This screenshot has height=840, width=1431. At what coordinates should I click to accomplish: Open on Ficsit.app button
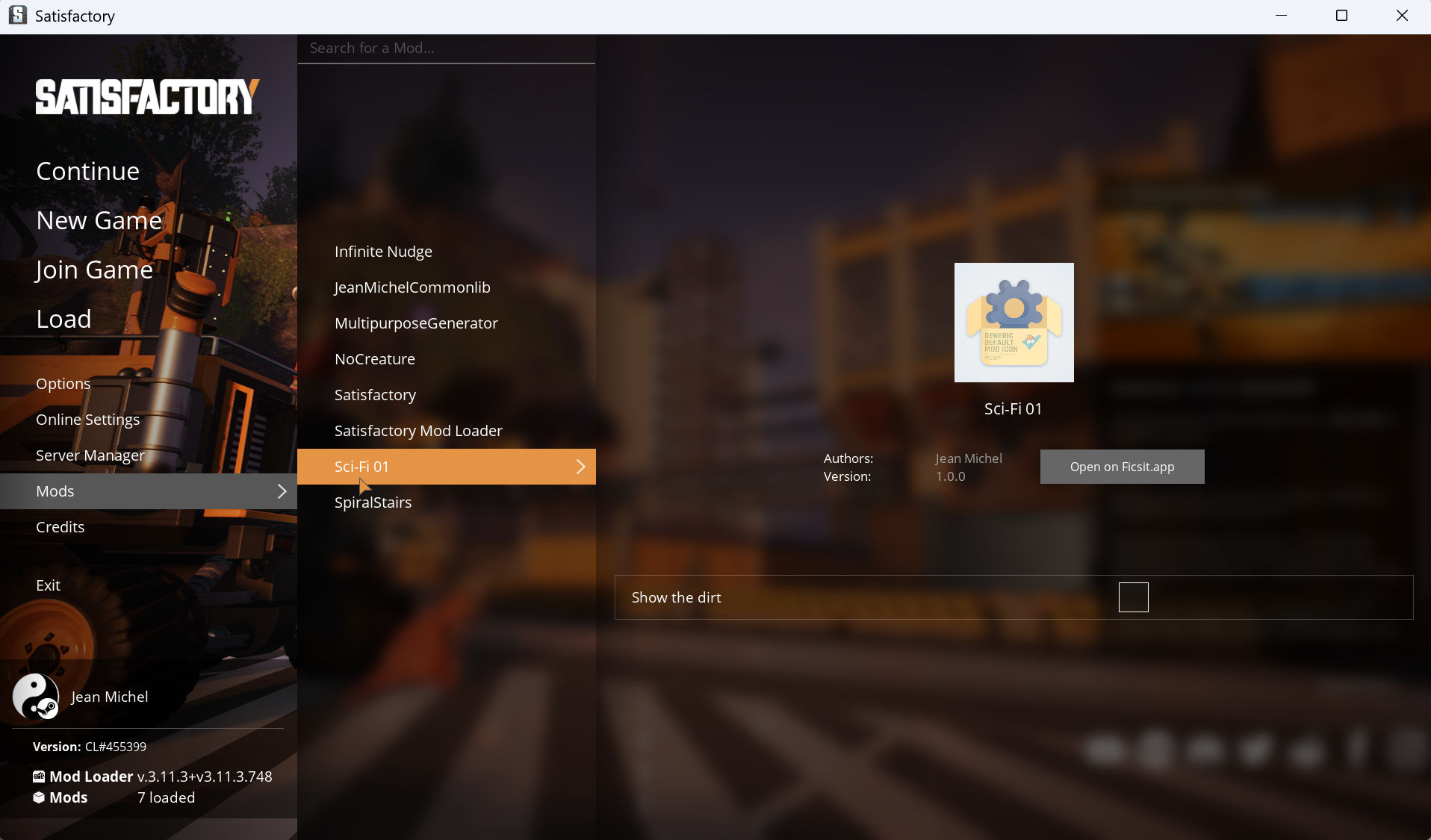pyautogui.click(x=1122, y=467)
